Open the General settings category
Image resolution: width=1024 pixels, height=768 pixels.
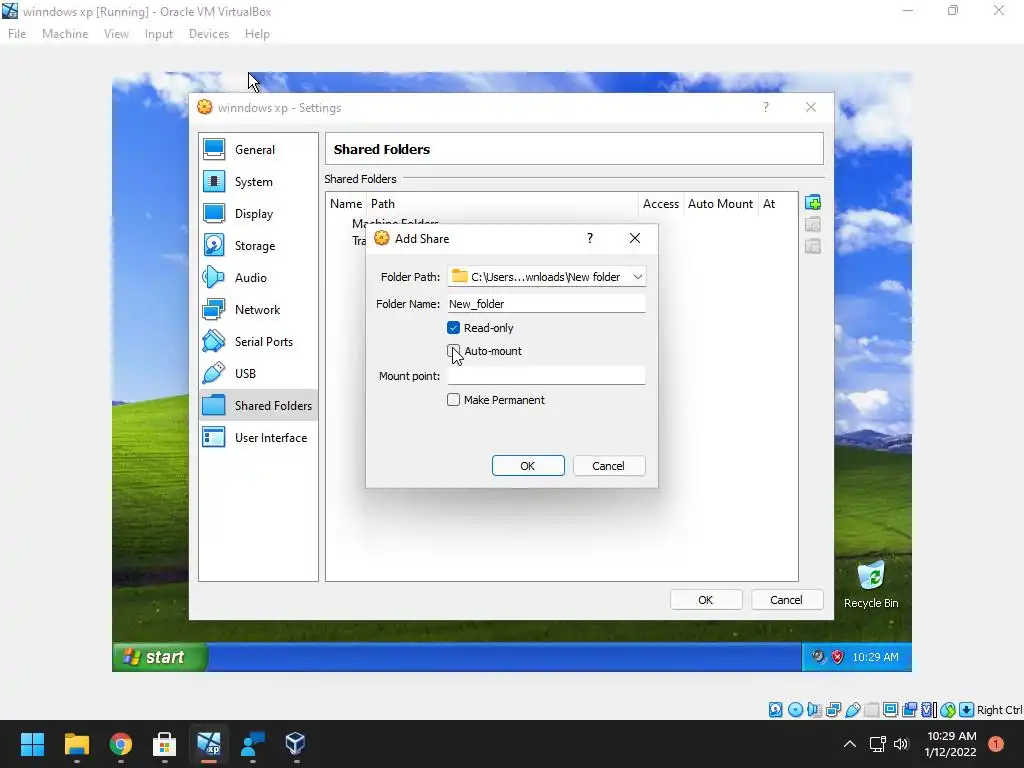click(x=258, y=150)
